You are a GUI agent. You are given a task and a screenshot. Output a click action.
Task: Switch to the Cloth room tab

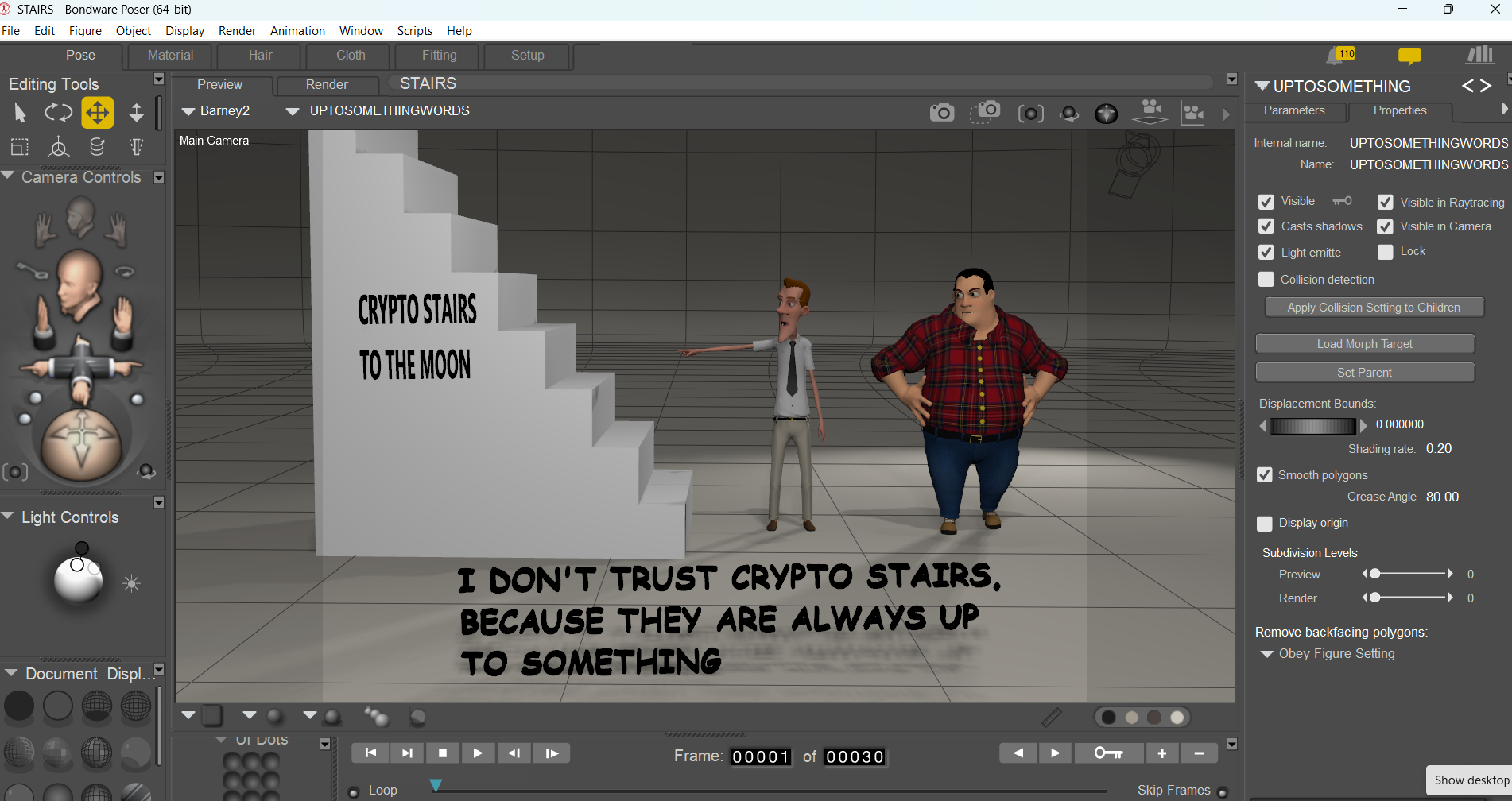click(x=351, y=56)
